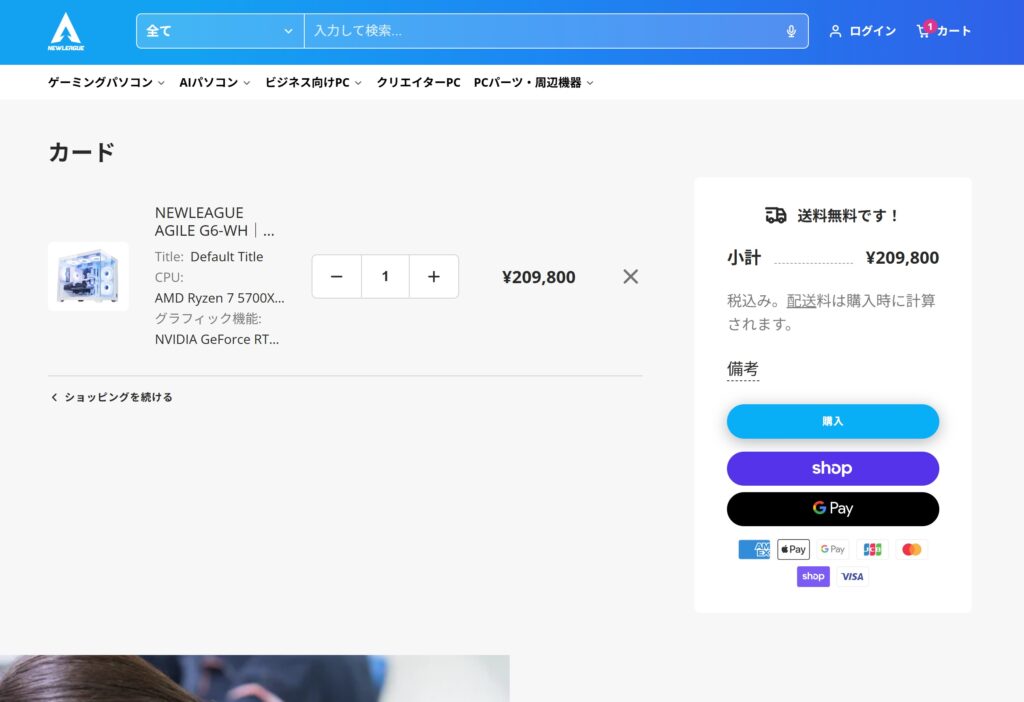Open NEWLEAGUE AGILE G6-WH product link
The width and height of the screenshot is (1024, 702).
pos(215,221)
